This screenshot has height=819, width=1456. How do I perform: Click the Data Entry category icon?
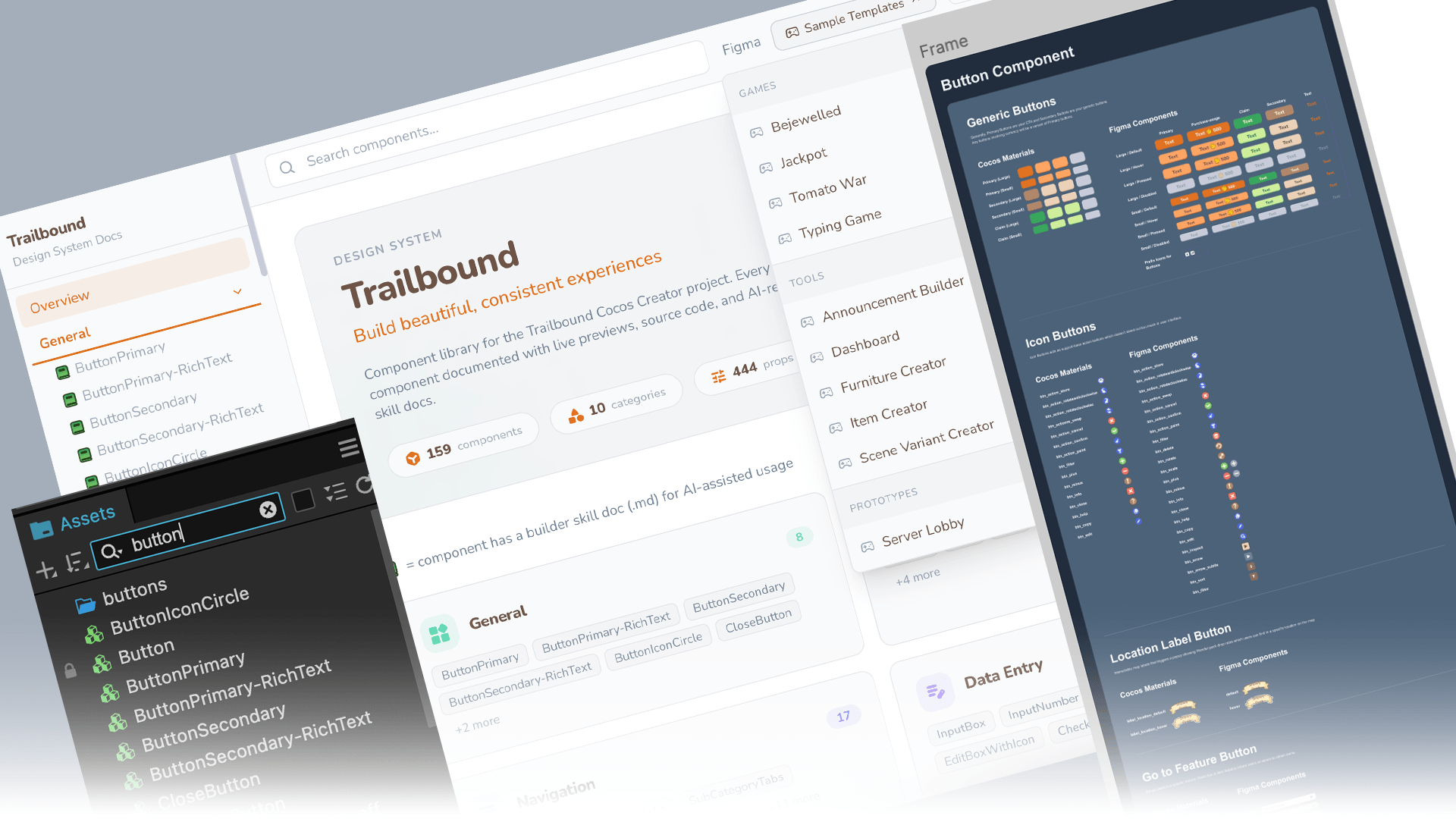click(x=935, y=691)
